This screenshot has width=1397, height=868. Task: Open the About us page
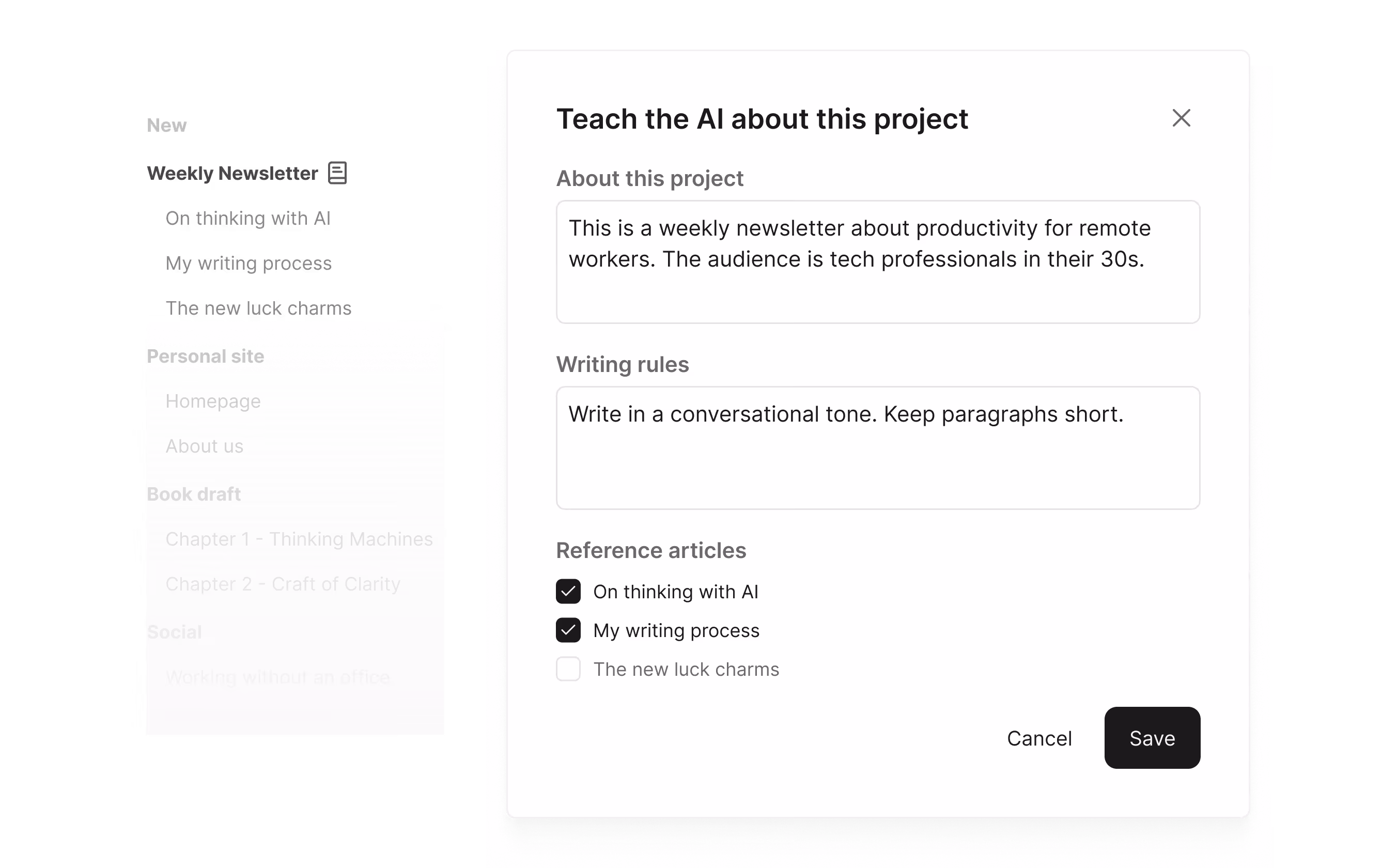(204, 446)
